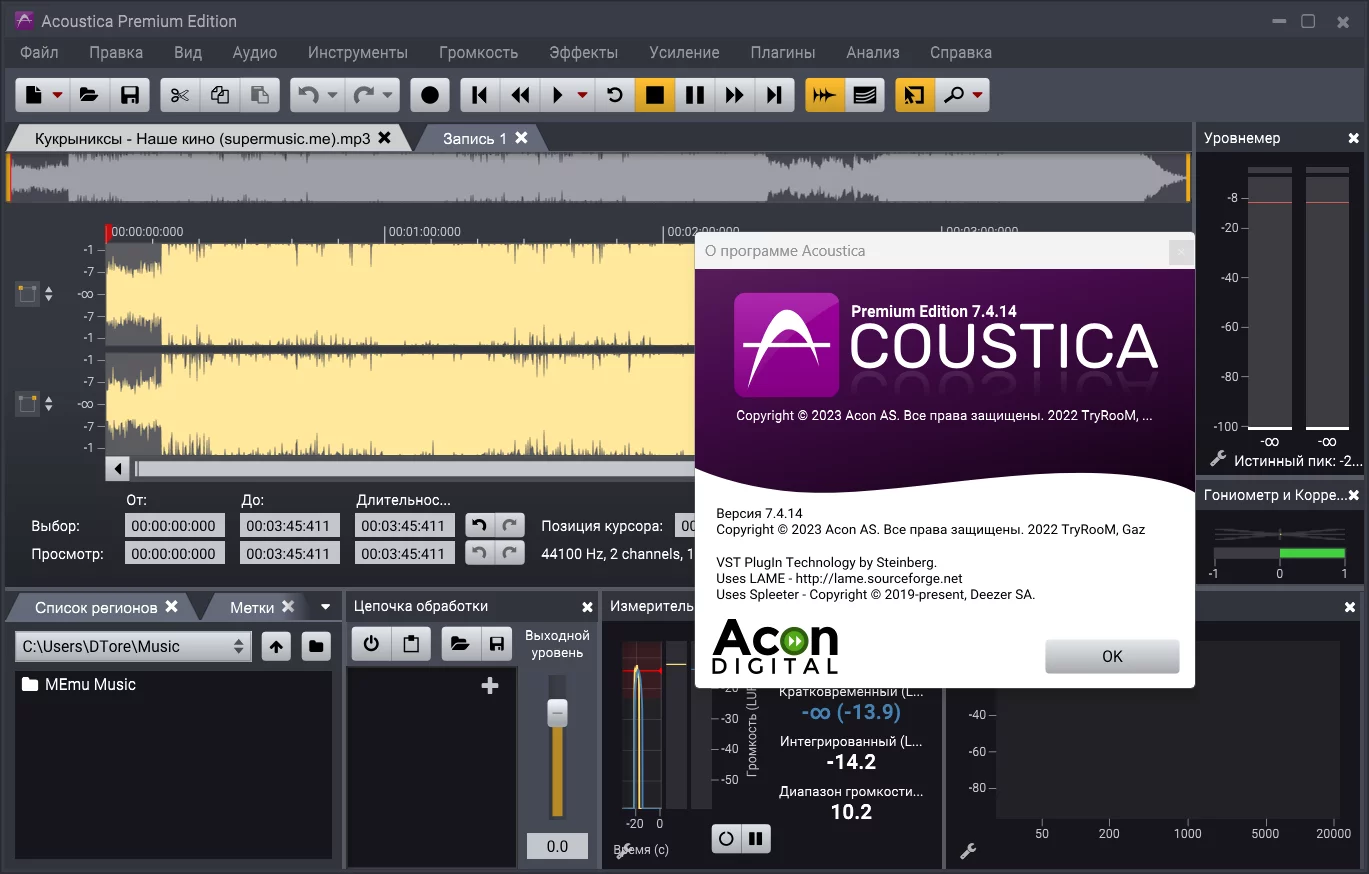Open the Эффекты menu

coord(584,52)
